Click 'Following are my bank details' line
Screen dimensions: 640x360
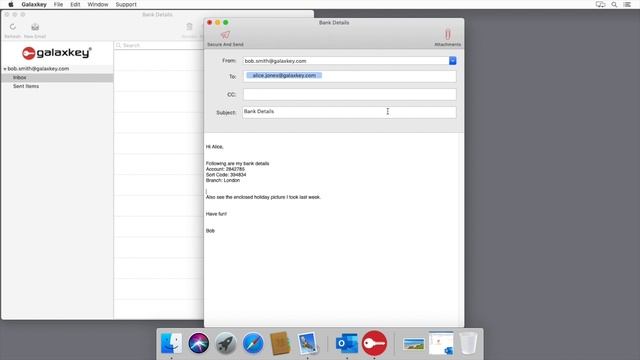[238, 163]
